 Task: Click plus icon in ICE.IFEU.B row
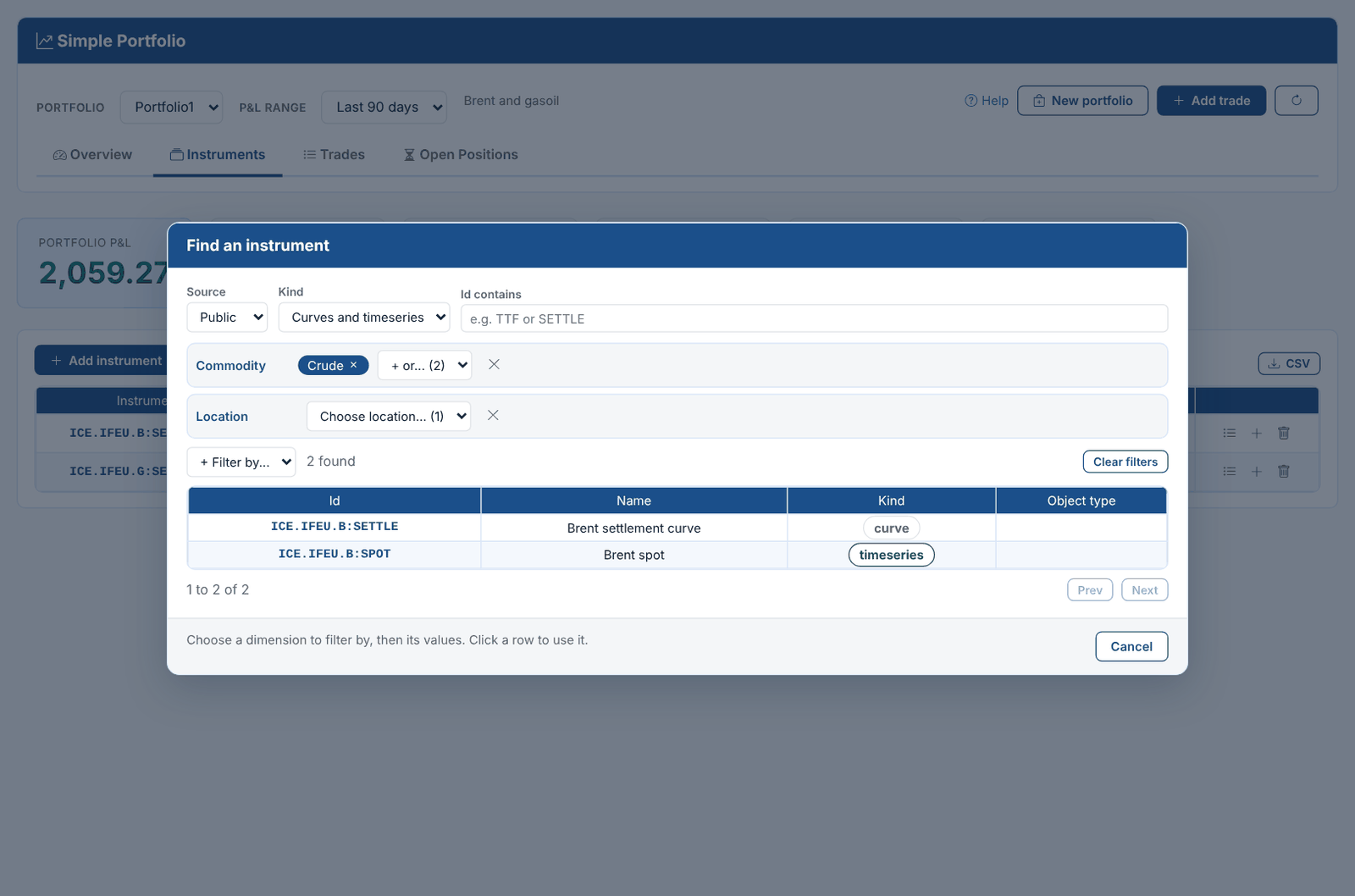click(1257, 433)
